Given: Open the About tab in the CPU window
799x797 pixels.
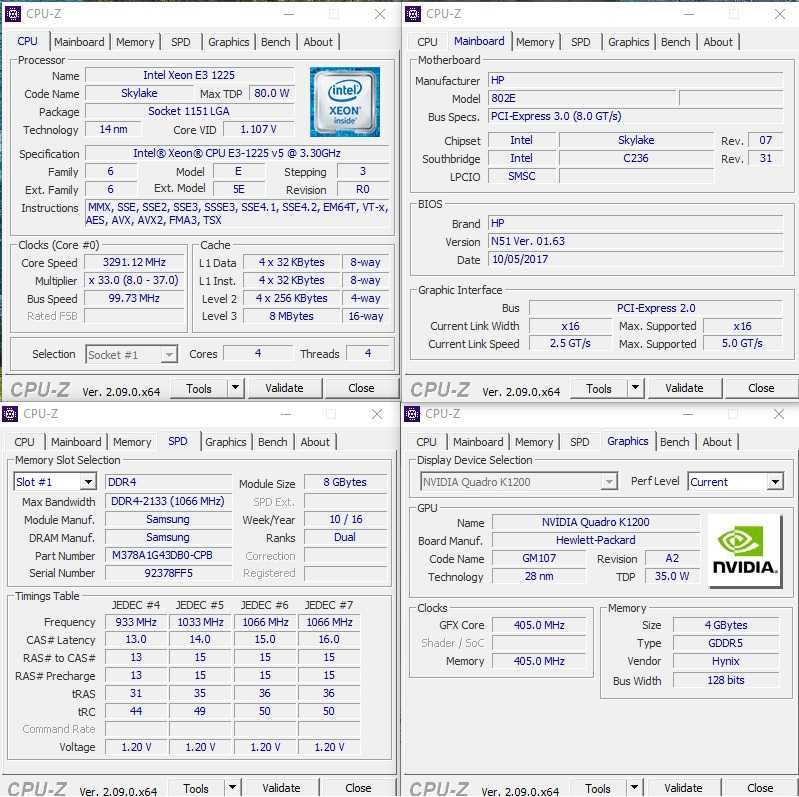Looking at the screenshot, I should (x=318, y=42).
